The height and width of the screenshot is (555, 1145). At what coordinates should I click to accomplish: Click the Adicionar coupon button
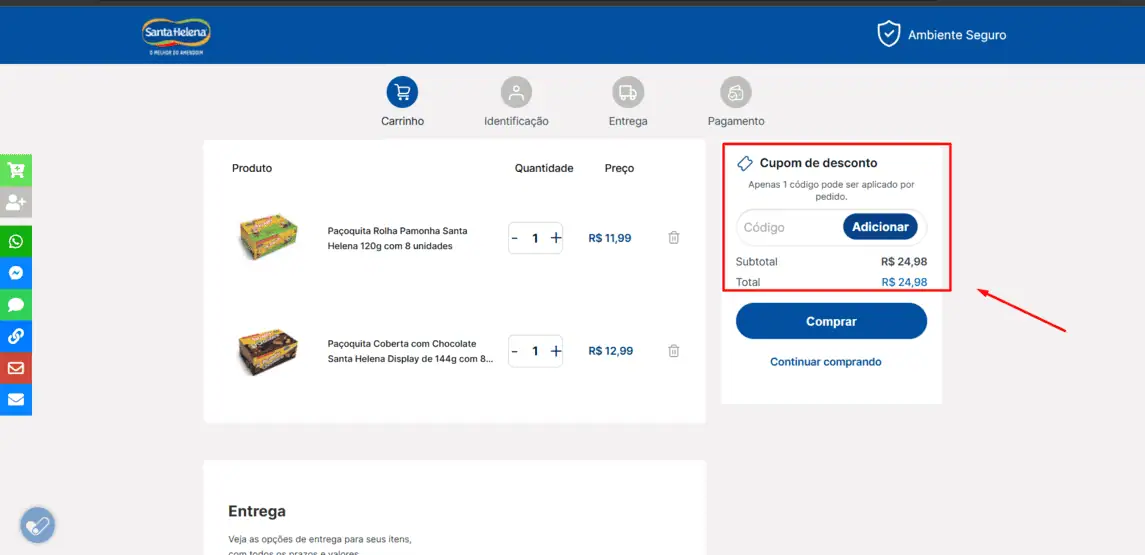tap(880, 227)
